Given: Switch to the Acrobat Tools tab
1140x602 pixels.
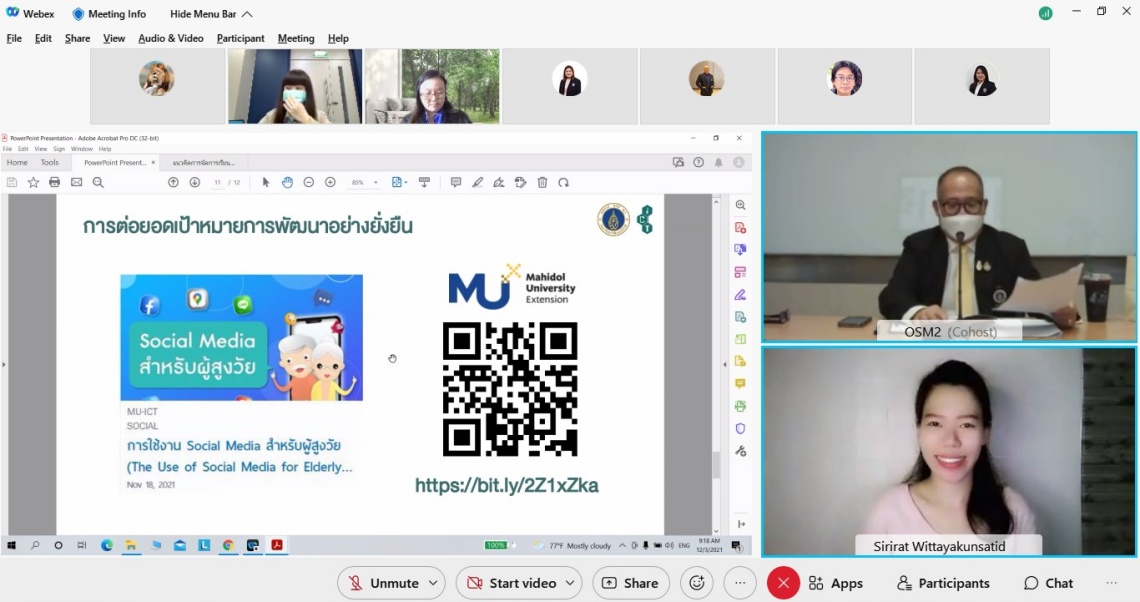Looking at the screenshot, I should tap(49, 163).
